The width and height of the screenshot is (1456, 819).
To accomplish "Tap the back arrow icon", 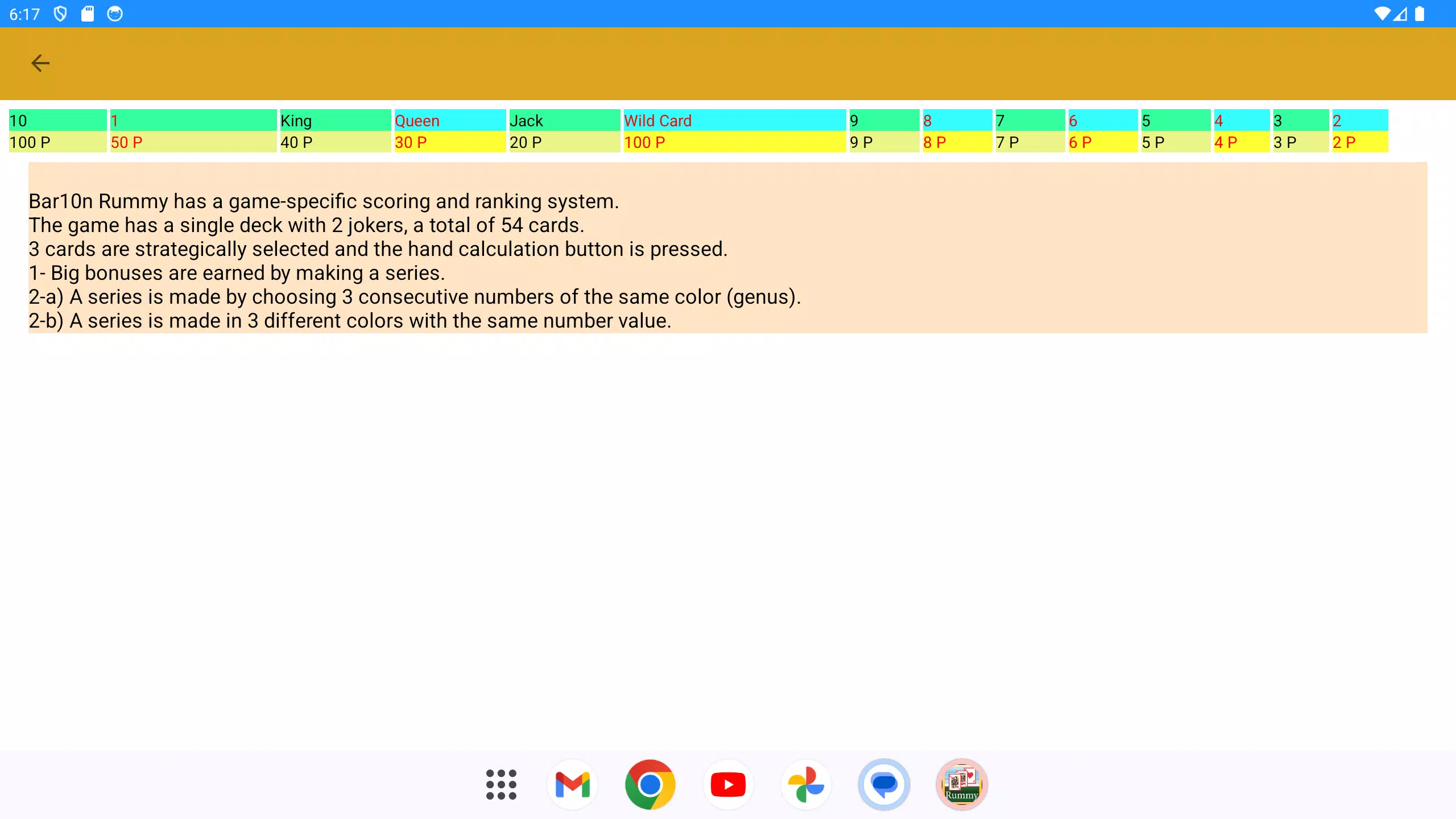I will (40, 63).
